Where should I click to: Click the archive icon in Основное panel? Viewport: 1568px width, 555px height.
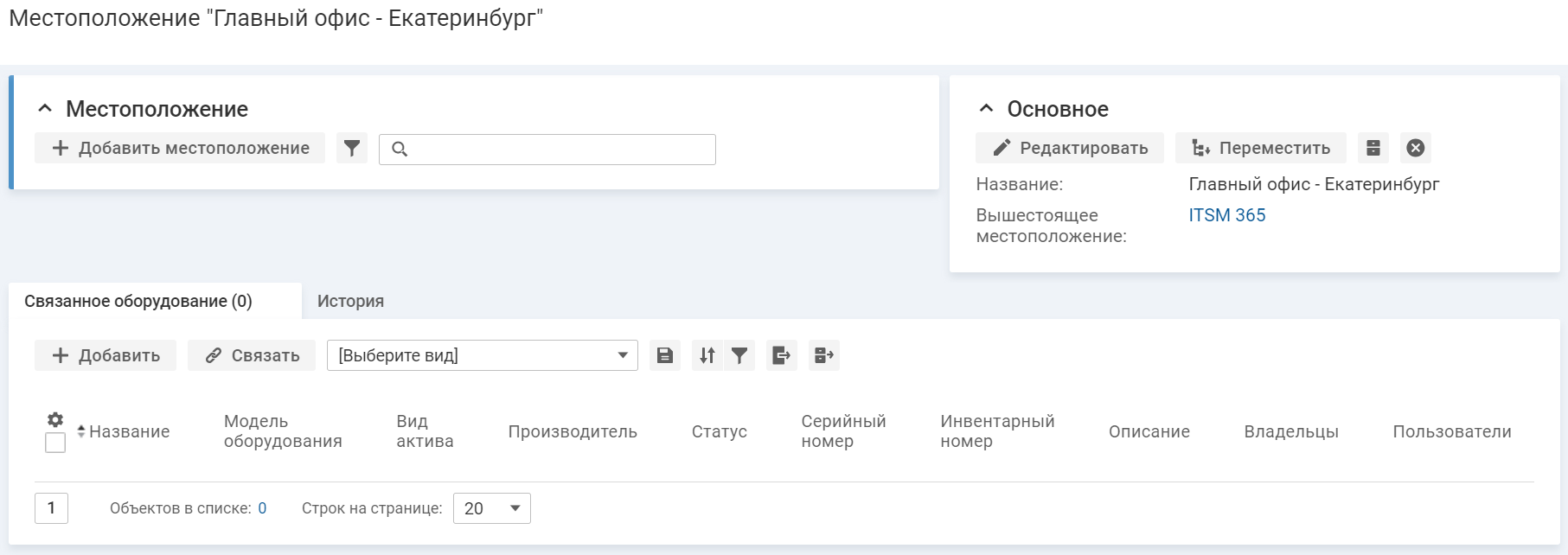pos(1373,148)
